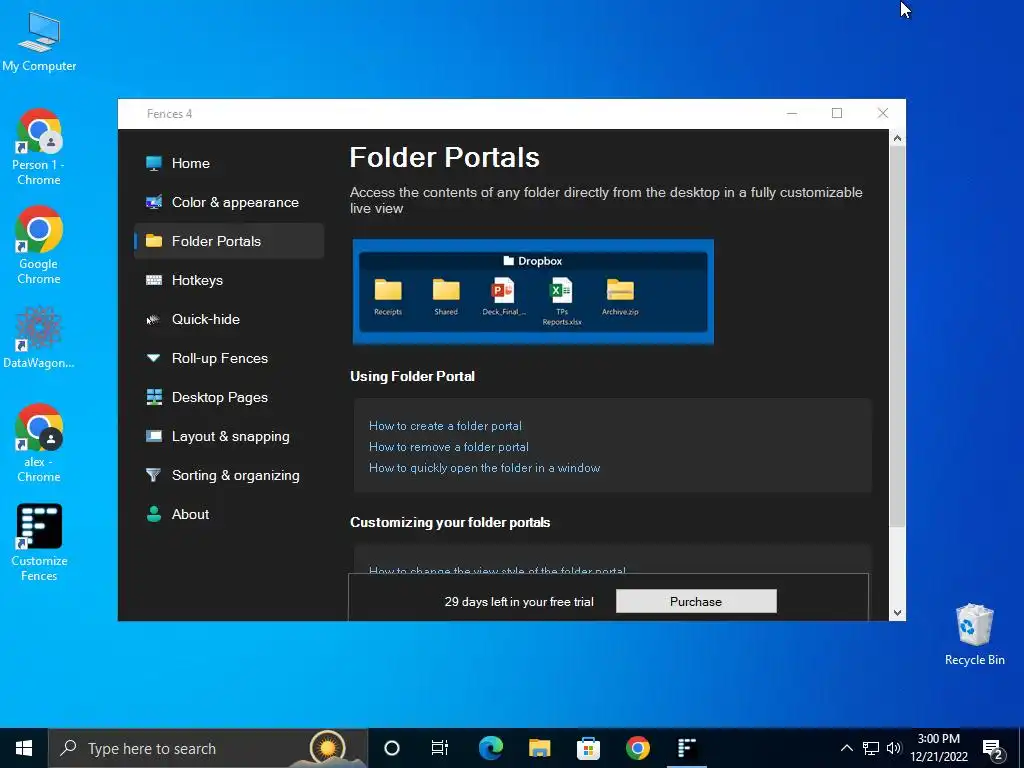Click the Desktop Pages grid icon
Screen dimensions: 1024x768
[x=154, y=397]
